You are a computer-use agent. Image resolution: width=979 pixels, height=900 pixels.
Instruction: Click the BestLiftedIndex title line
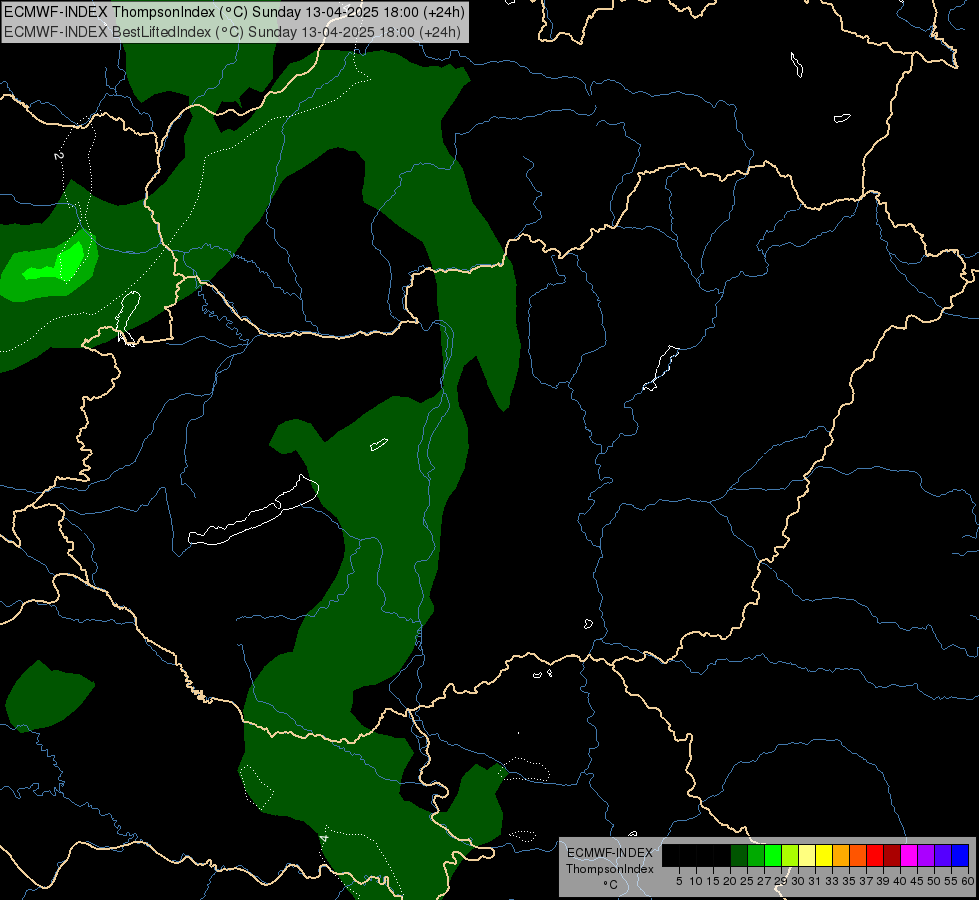(x=232, y=32)
